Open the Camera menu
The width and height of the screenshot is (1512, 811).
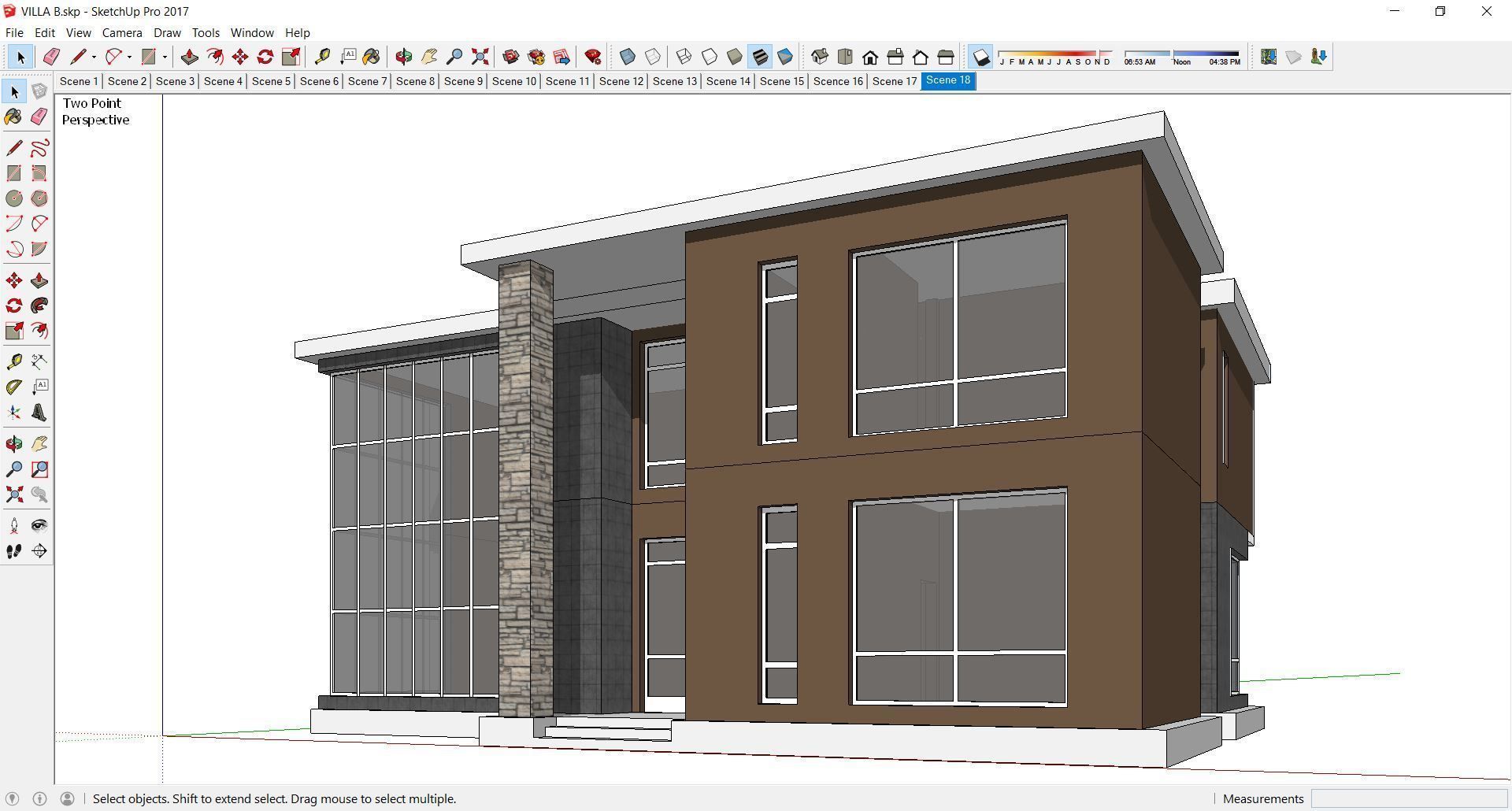click(x=122, y=33)
